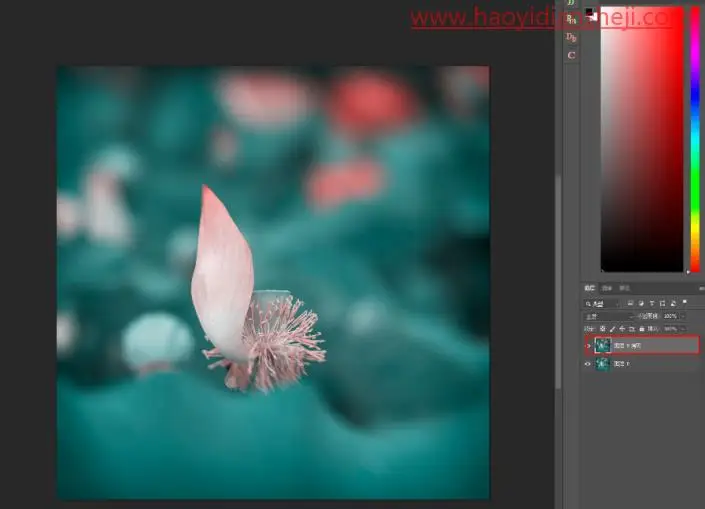Select the 图层 1 layer name
Image resolution: width=705 pixels, height=509 pixels.
(x=622, y=364)
